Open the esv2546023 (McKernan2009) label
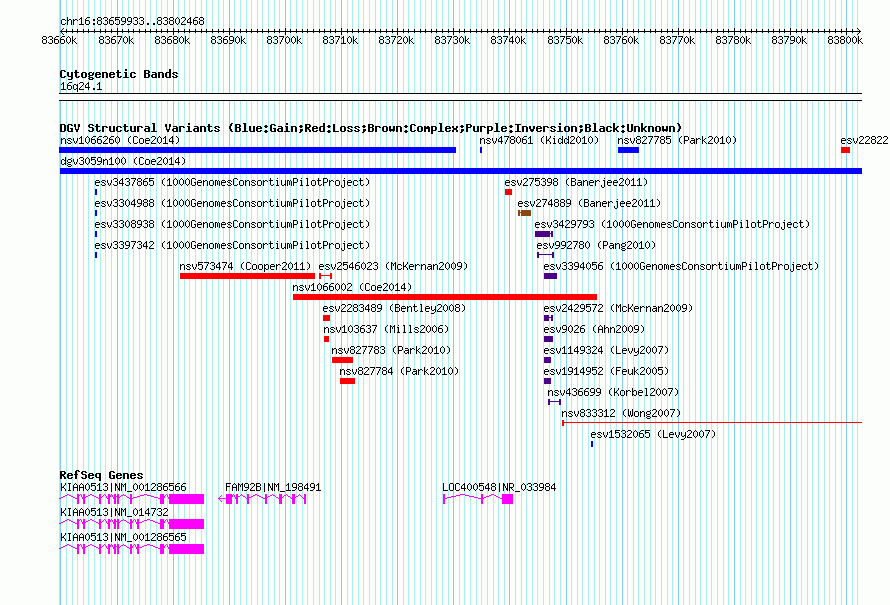This screenshot has height=605, width=890. pos(393,266)
